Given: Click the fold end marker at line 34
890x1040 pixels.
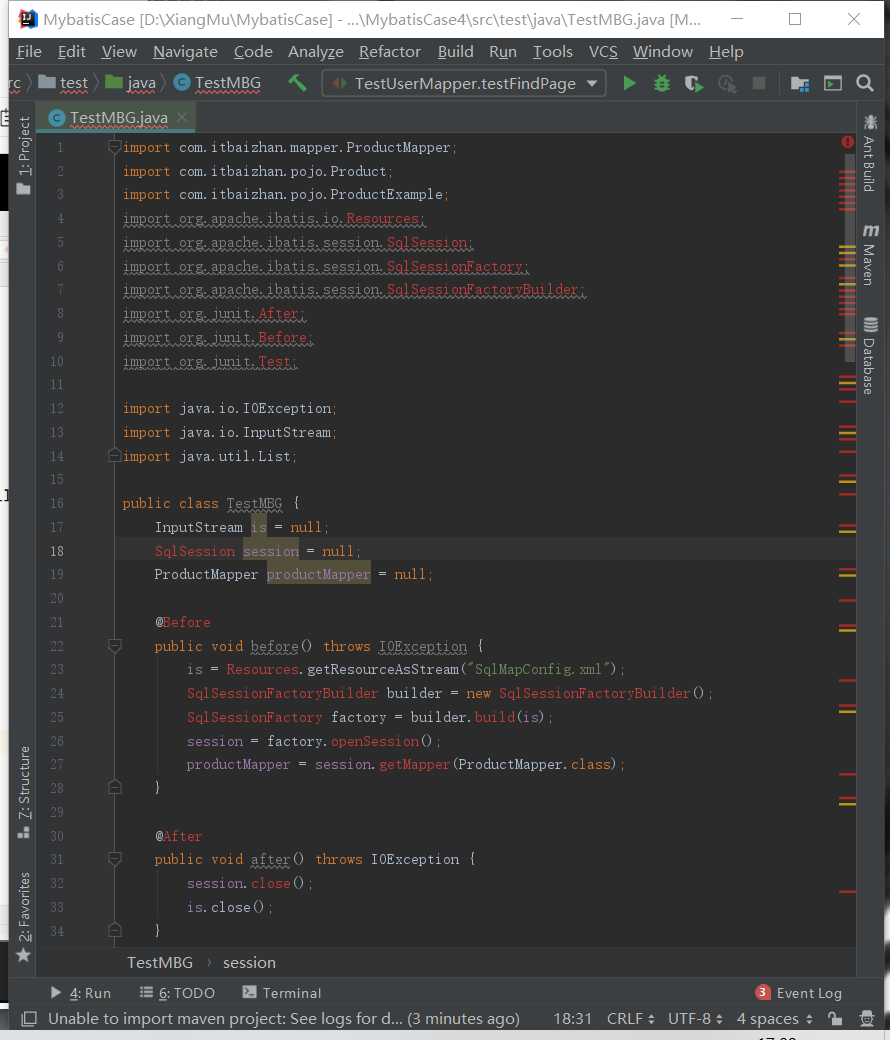Looking at the screenshot, I should (x=114, y=930).
